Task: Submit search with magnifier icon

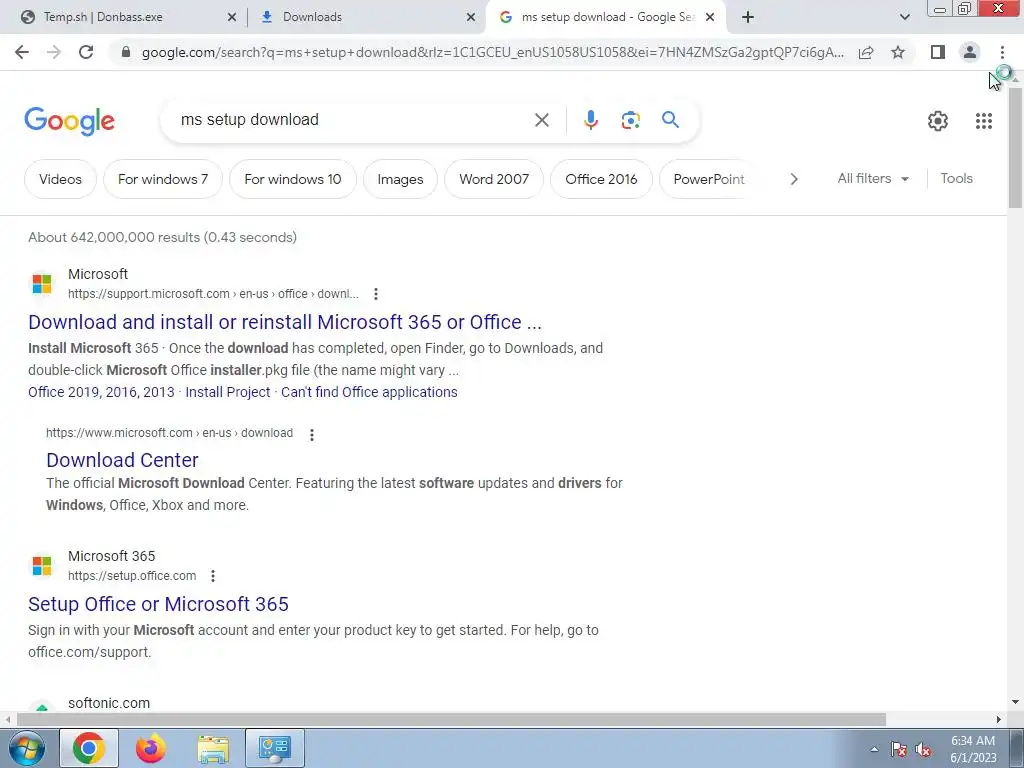Action: pyautogui.click(x=670, y=120)
